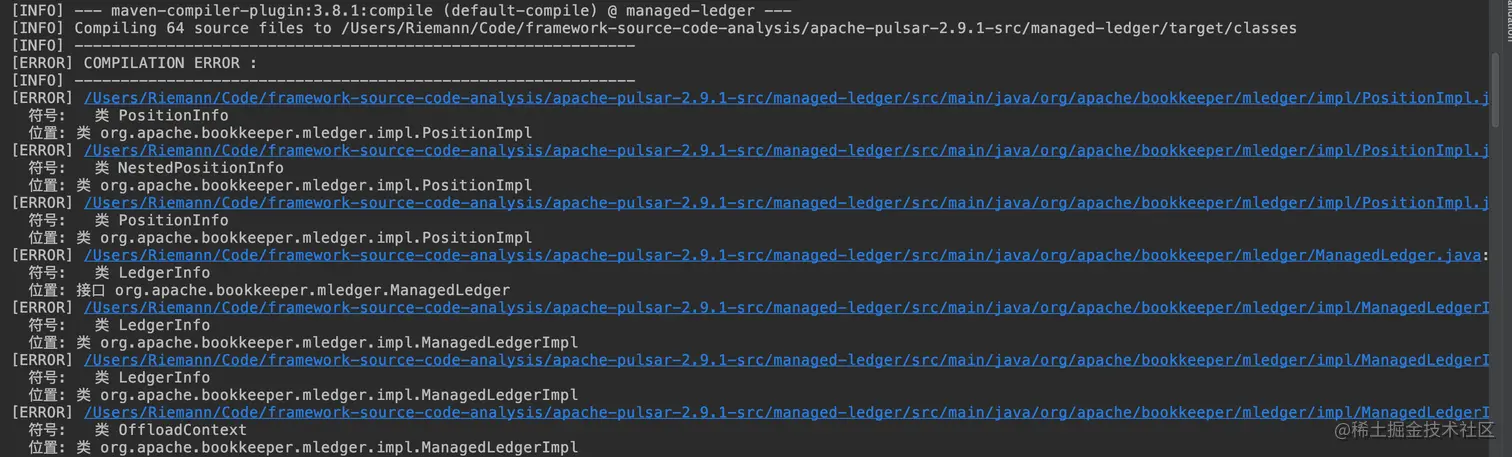
Task: Open the ManagedLedger.java error file link
Action: (783, 255)
